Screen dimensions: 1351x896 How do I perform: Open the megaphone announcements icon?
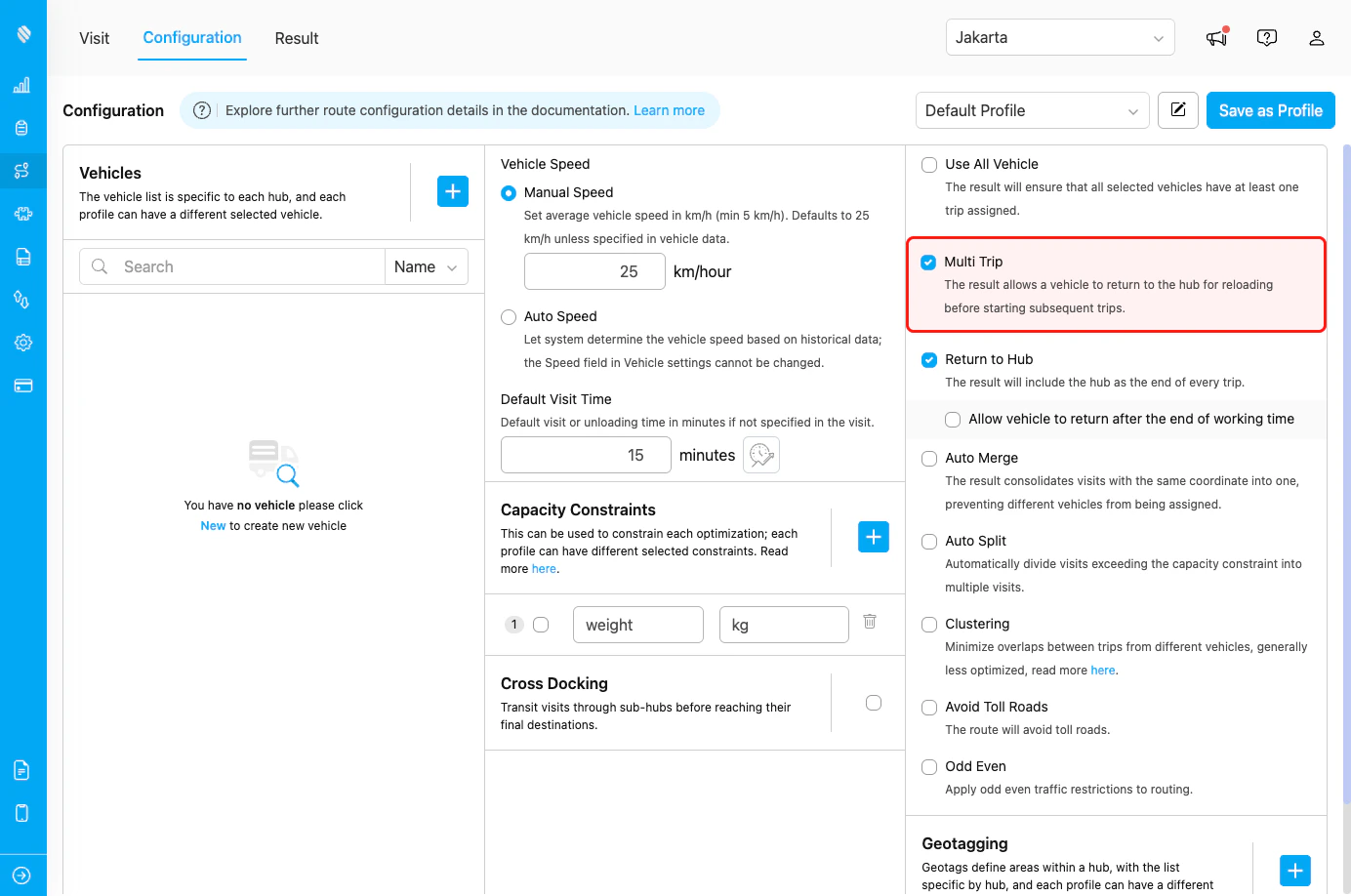pyautogui.click(x=1216, y=38)
